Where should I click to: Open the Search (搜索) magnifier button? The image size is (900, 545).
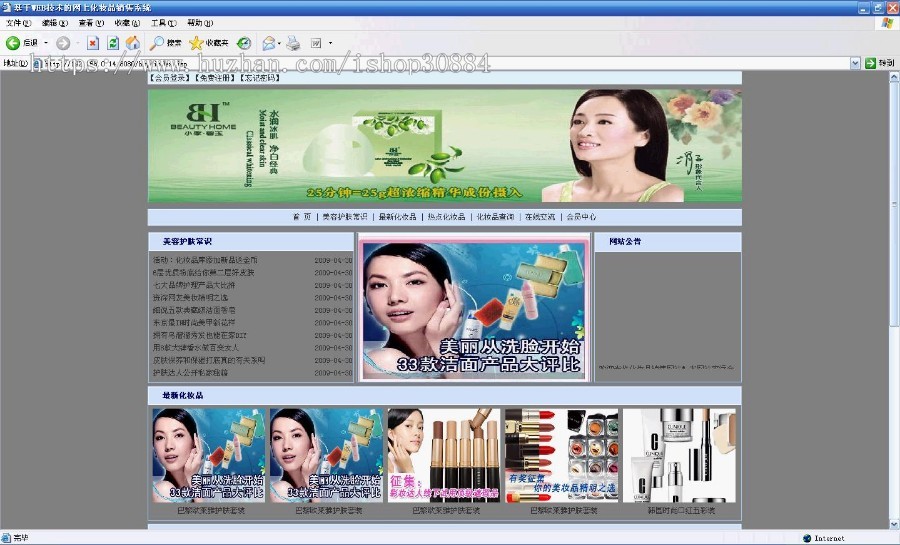pyautogui.click(x=165, y=43)
